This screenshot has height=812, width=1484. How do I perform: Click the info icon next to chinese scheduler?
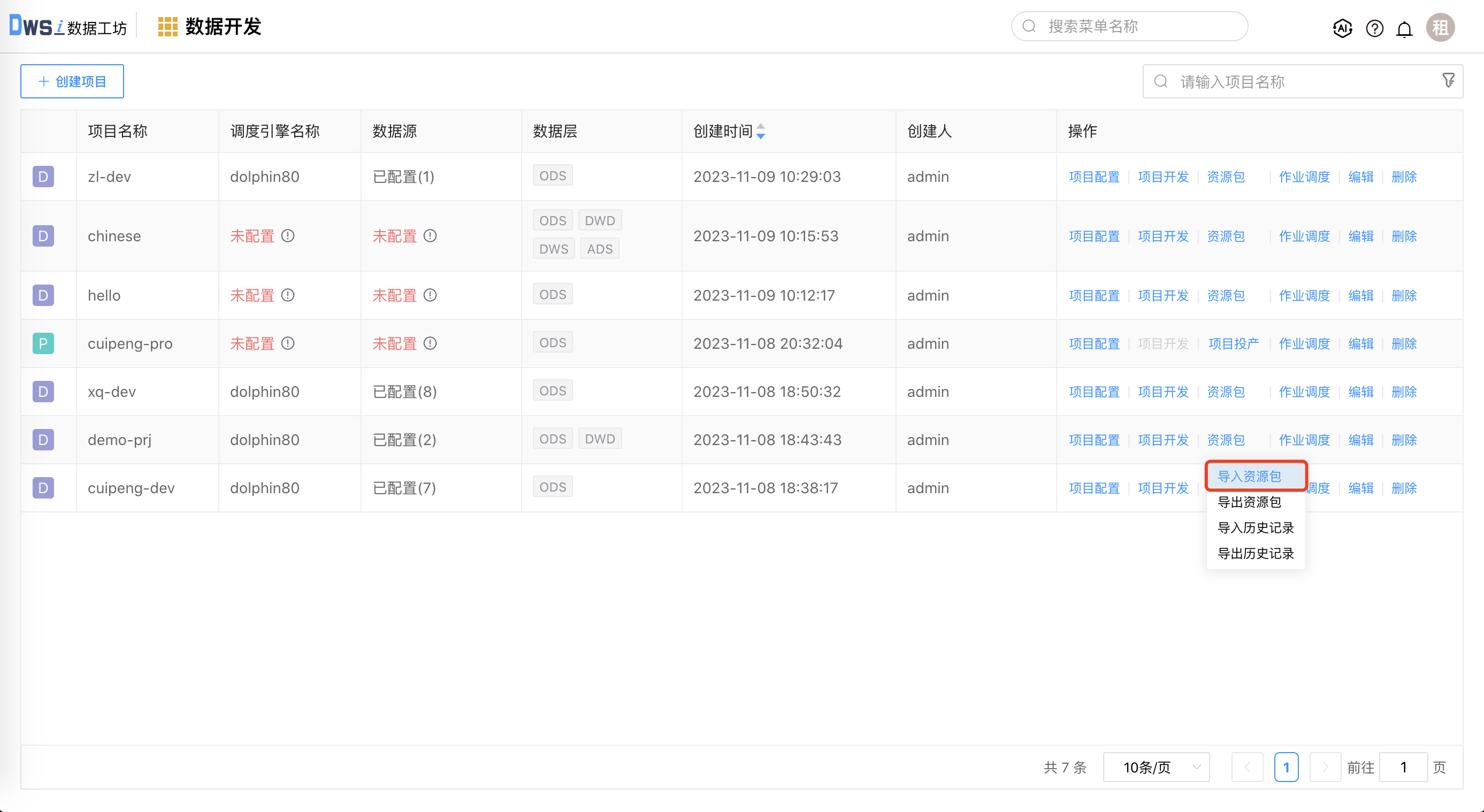click(287, 236)
